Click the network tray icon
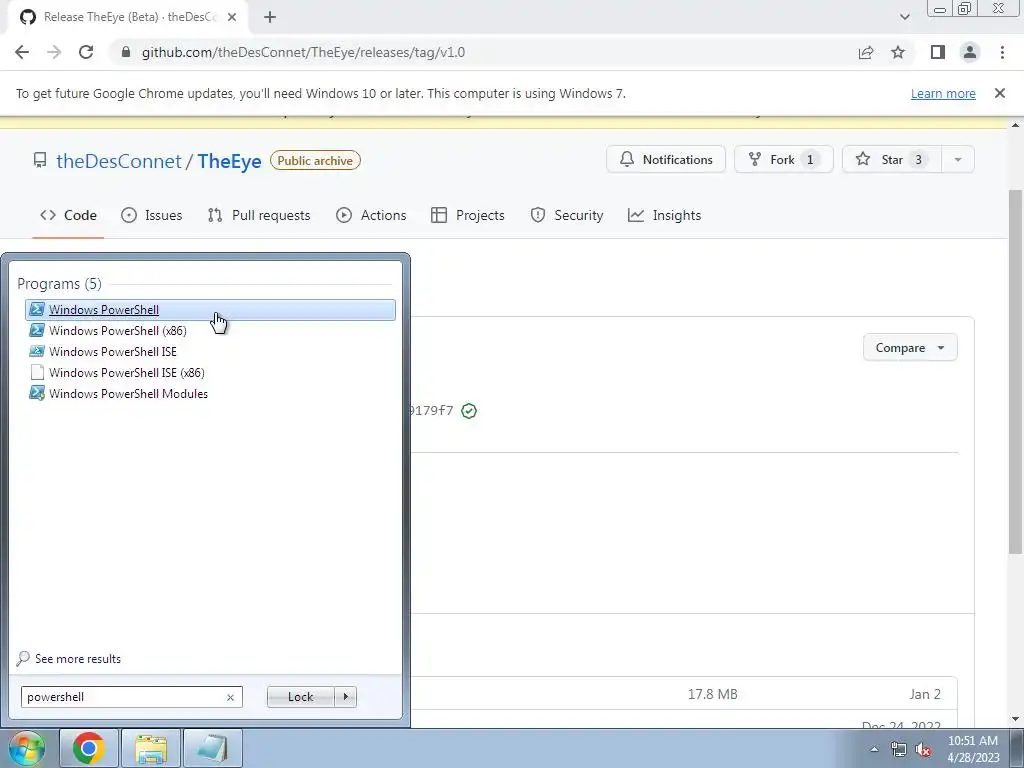The image size is (1024, 768). [899, 750]
